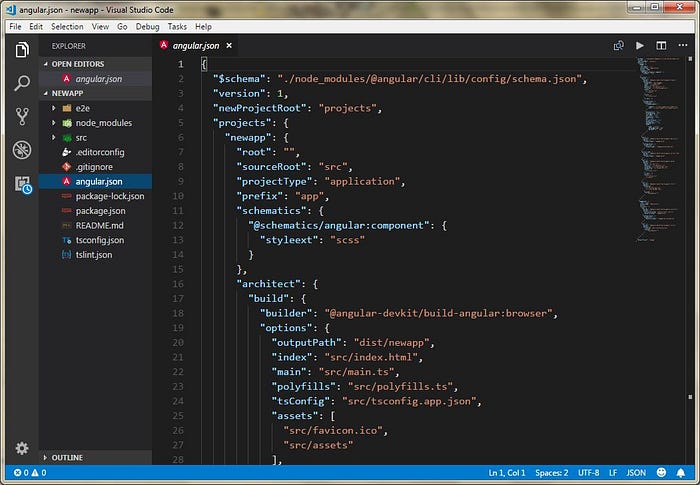The width and height of the screenshot is (700, 485).
Task: Open the Selection menu
Action: [x=67, y=26]
